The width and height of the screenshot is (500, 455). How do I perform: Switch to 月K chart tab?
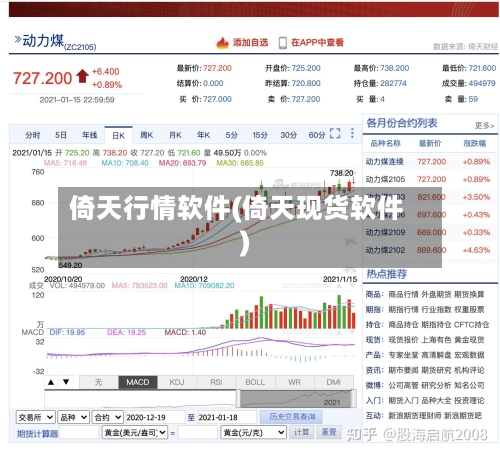[x=175, y=135]
